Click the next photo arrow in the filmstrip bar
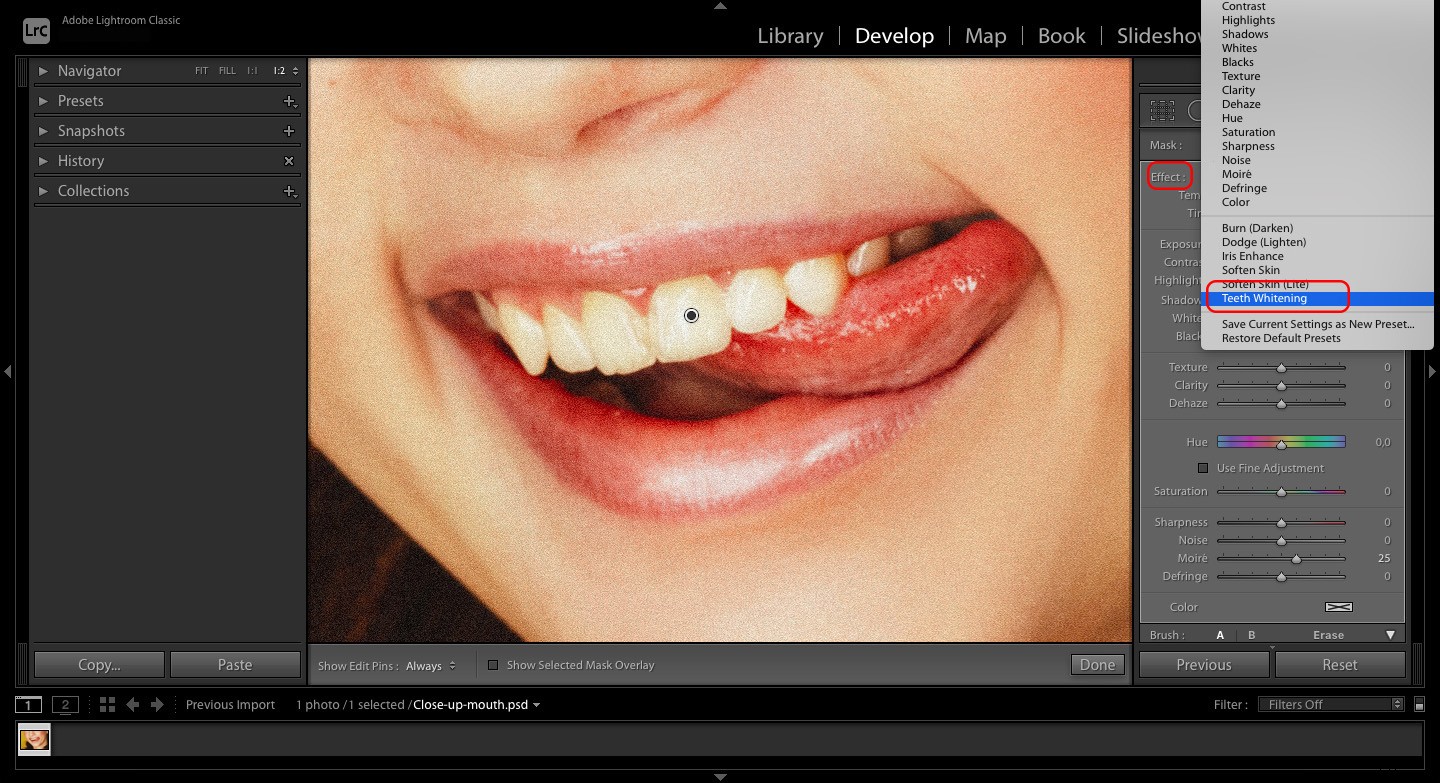This screenshot has width=1440, height=783. tap(155, 704)
